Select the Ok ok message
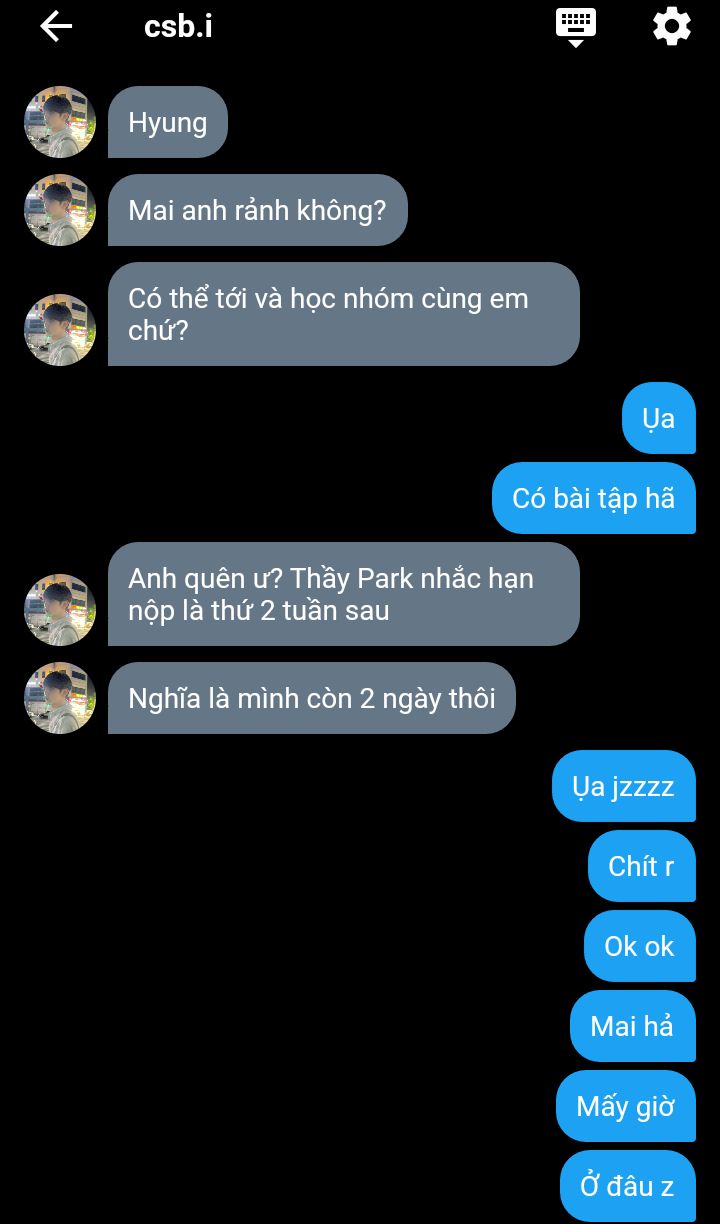The width and height of the screenshot is (720, 1224). (x=640, y=946)
